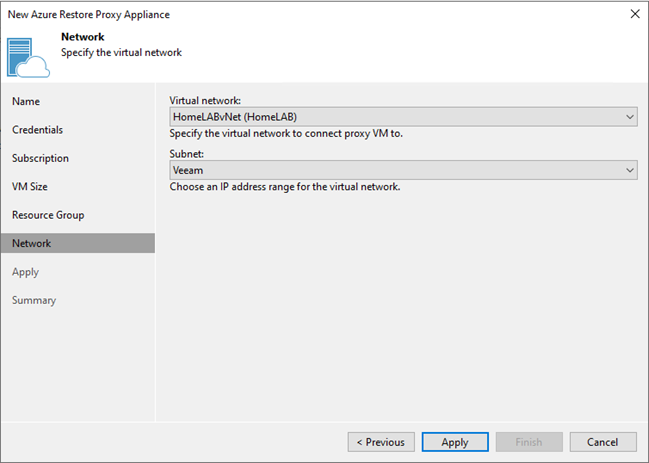Open the HomeLABvNet (HomeLAB) combo box

click(403, 117)
